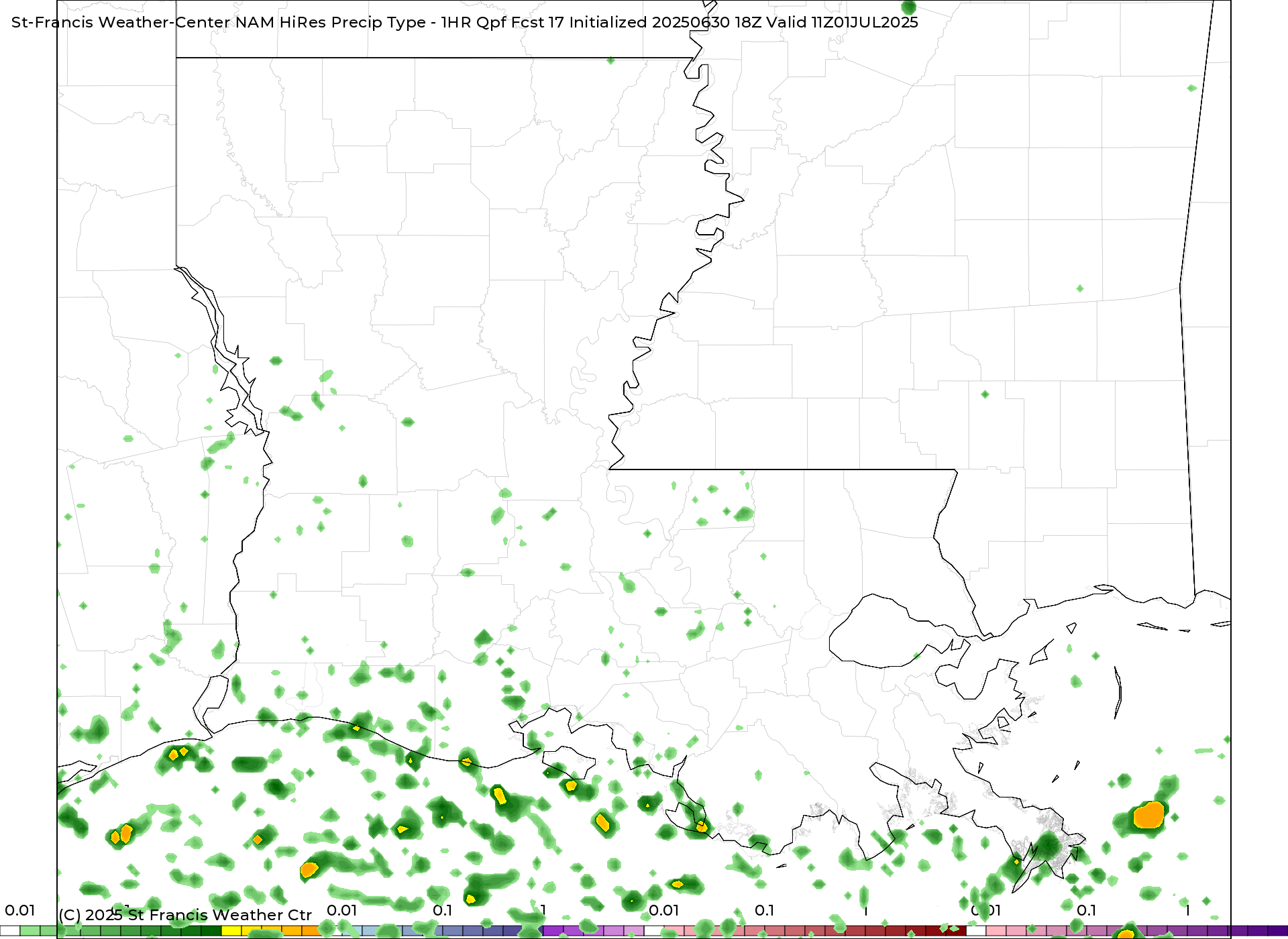Image resolution: width=1288 pixels, height=939 pixels.
Task: Click the "(C) 2025 St Francis Weather Ctr" copyright text
Action: [x=185, y=915]
